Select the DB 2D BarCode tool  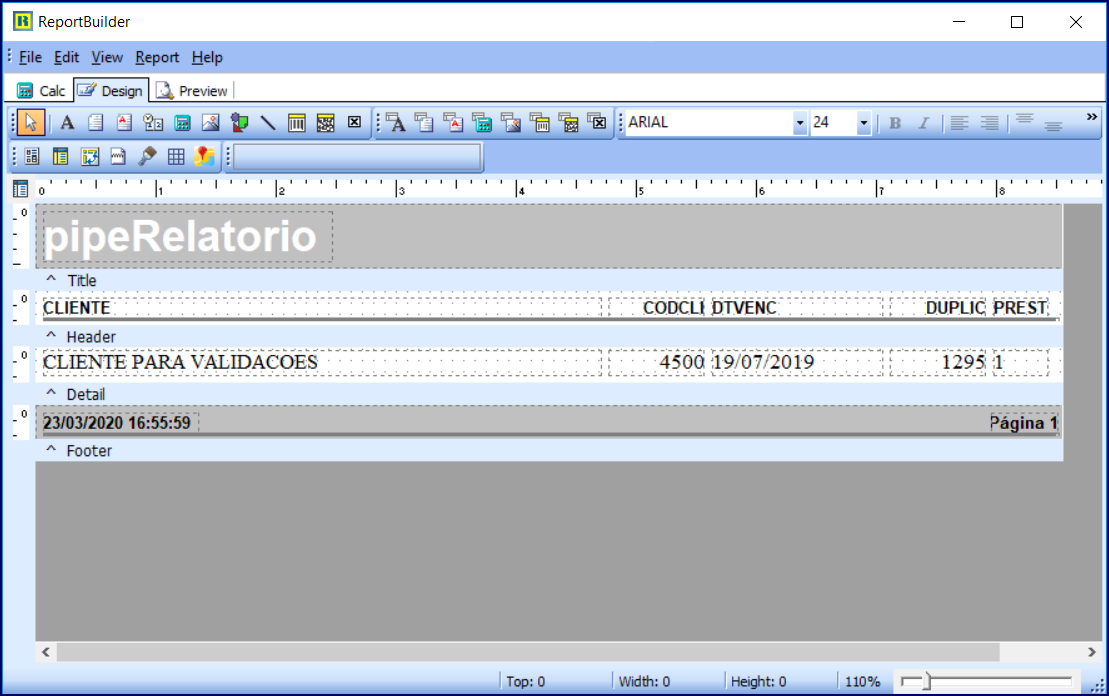[569, 123]
